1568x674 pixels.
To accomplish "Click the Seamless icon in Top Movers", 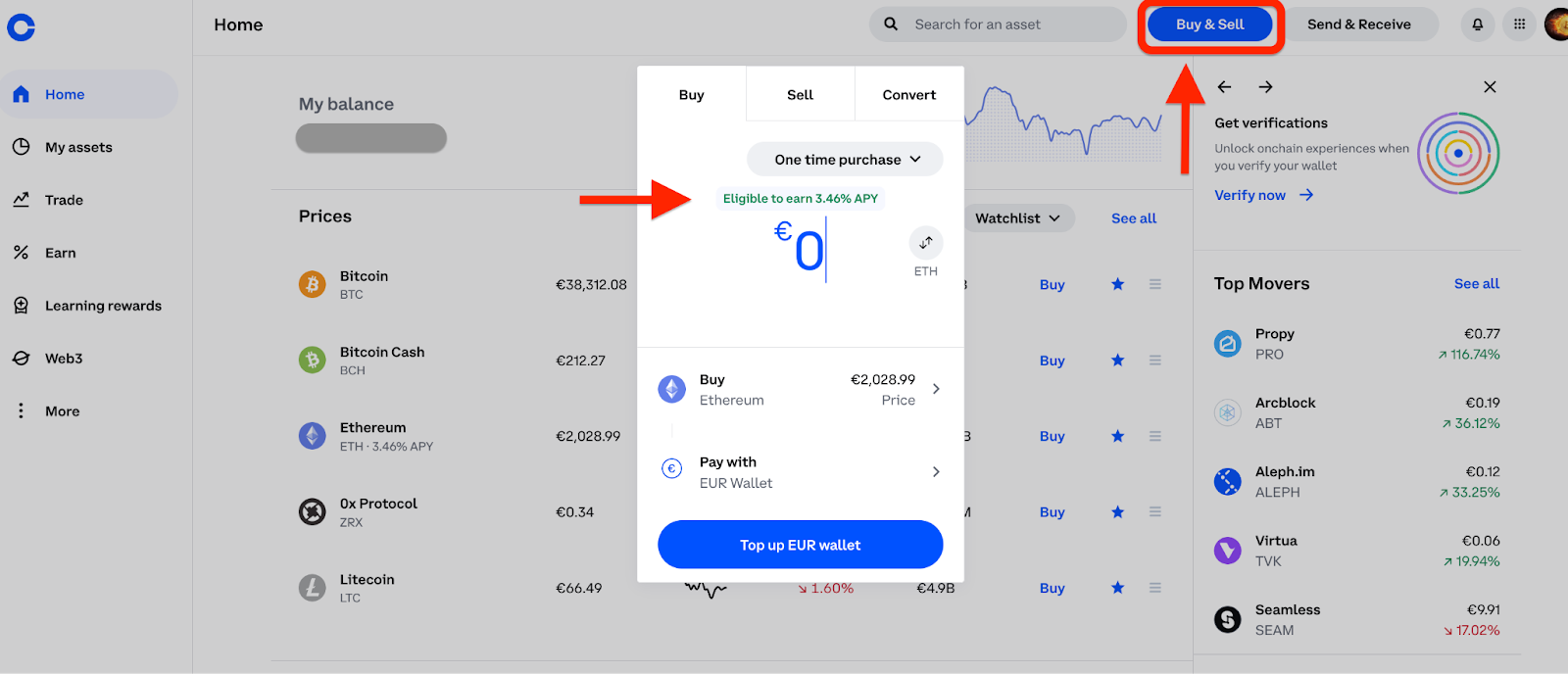I will pos(1227,619).
